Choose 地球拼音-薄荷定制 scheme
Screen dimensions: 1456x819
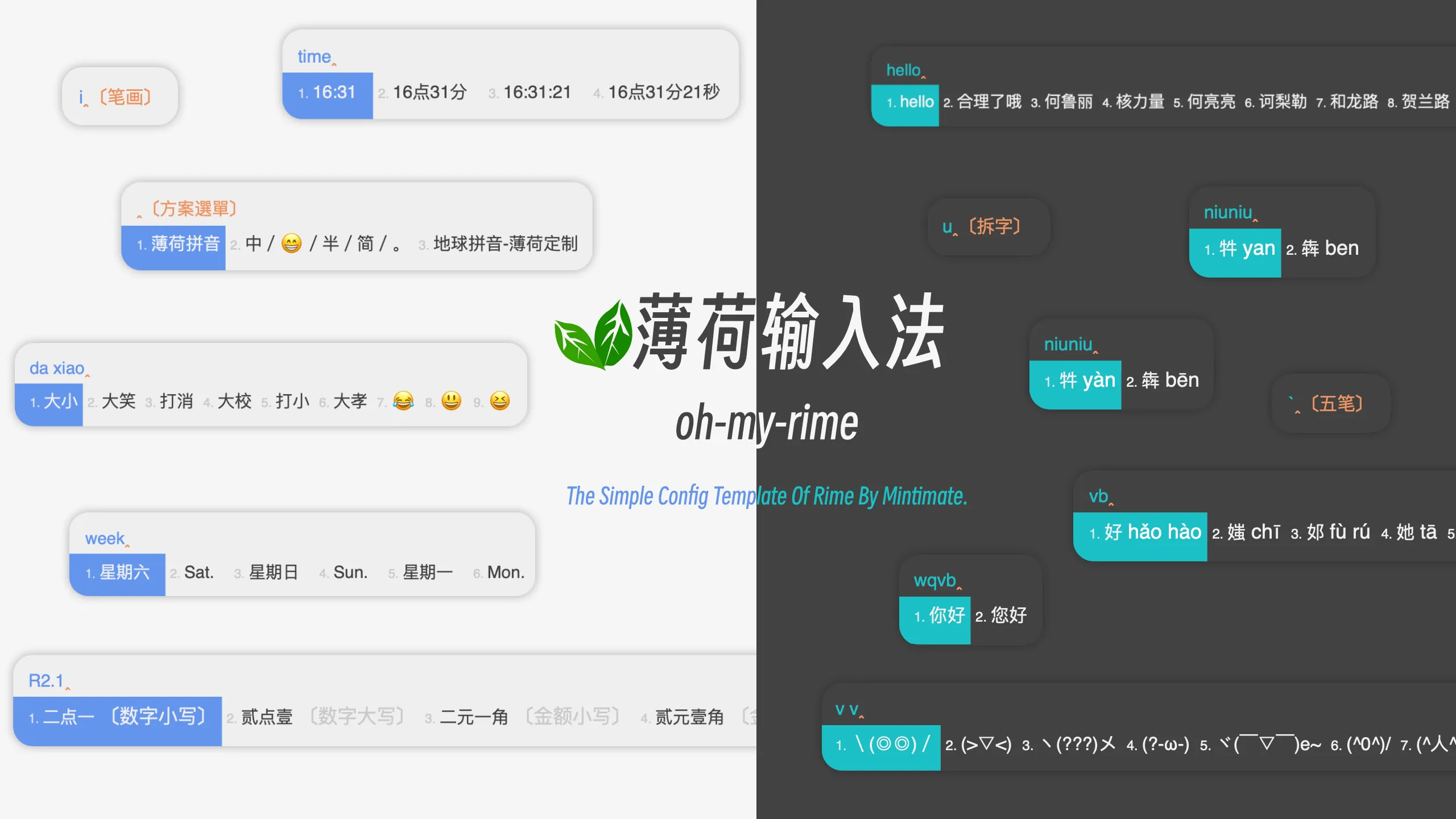pyautogui.click(x=505, y=244)
